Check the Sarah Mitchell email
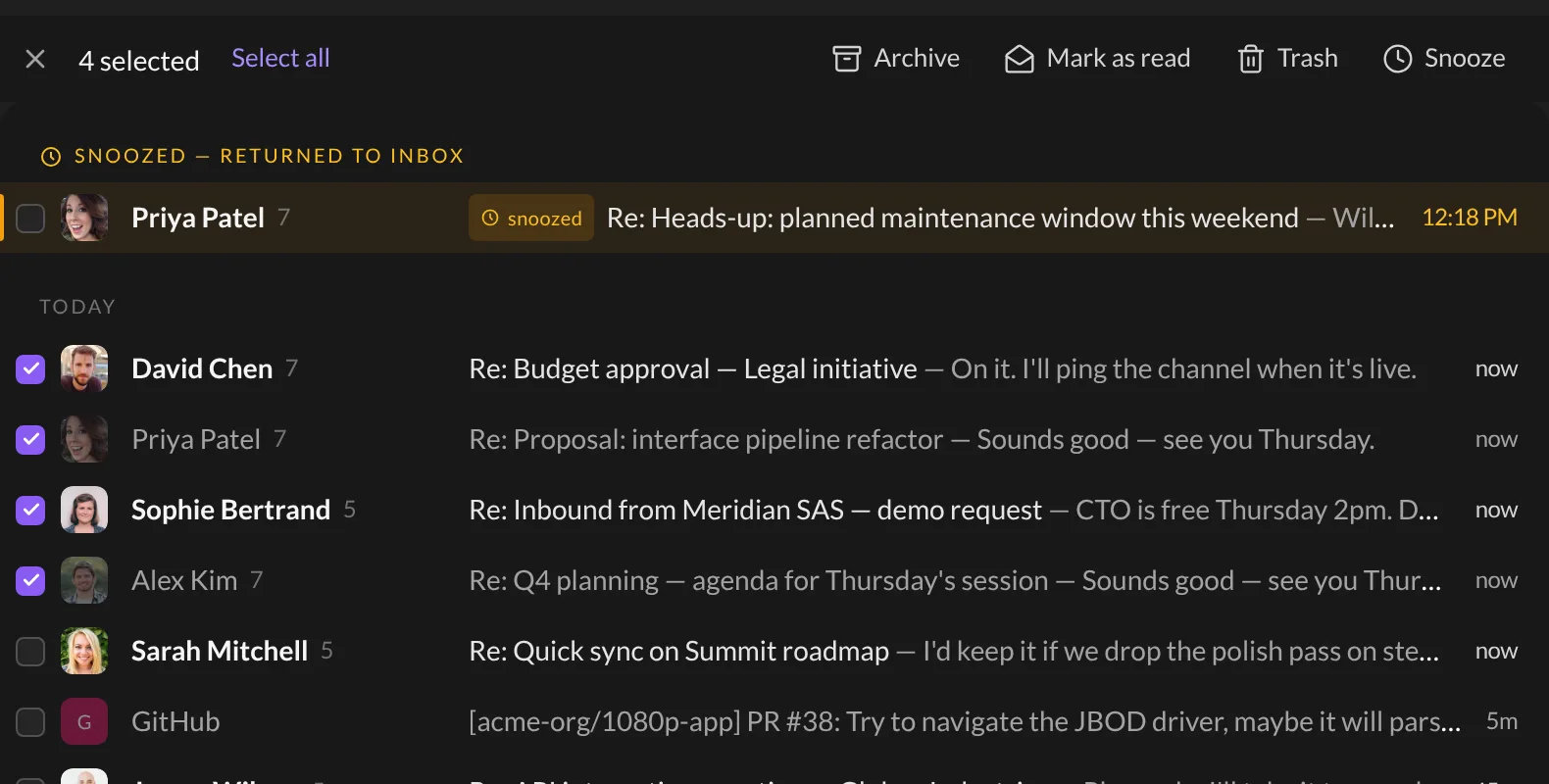 click(x=30, y=651)
